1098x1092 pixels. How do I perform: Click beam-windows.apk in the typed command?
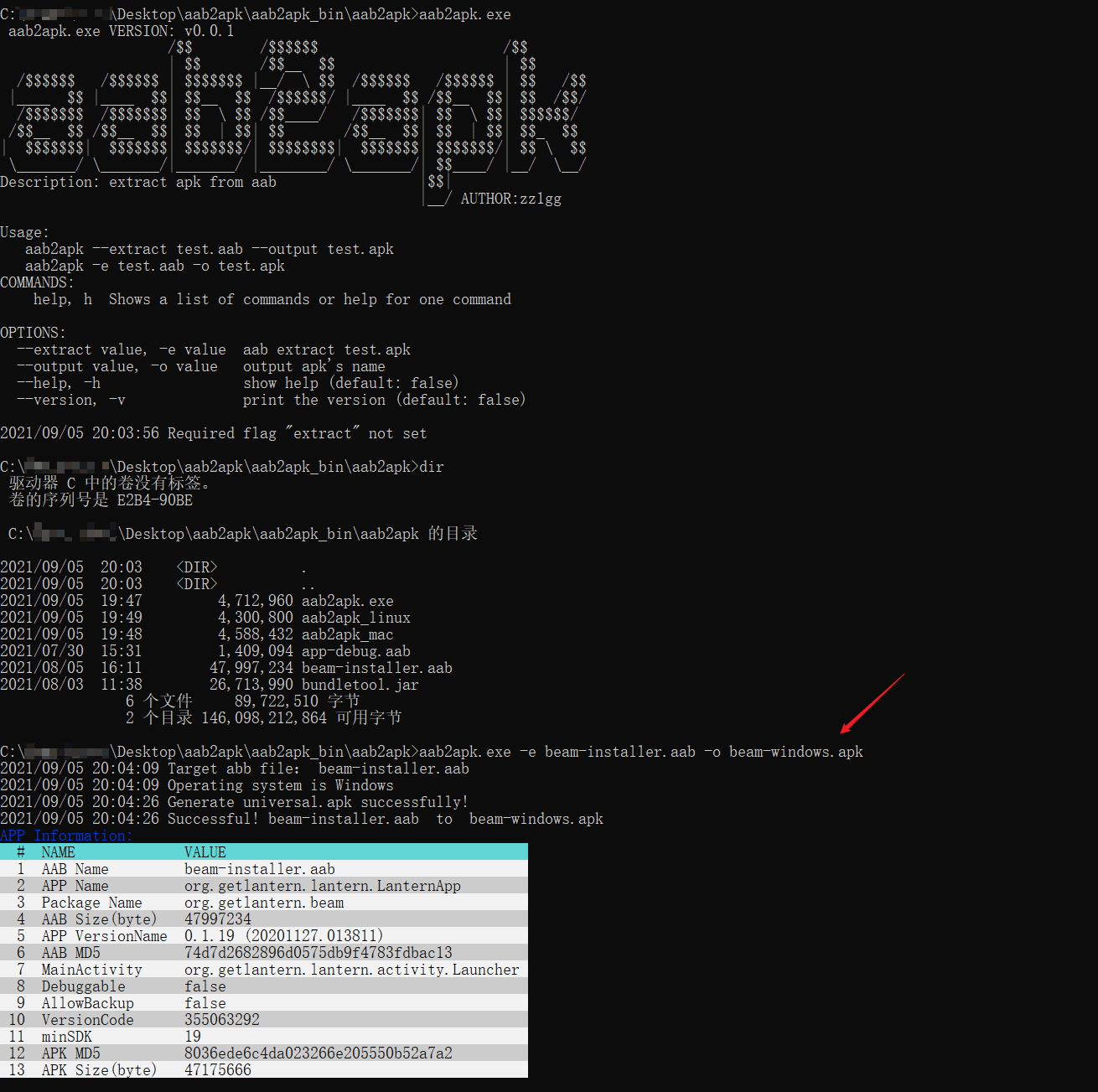(795, 752)
